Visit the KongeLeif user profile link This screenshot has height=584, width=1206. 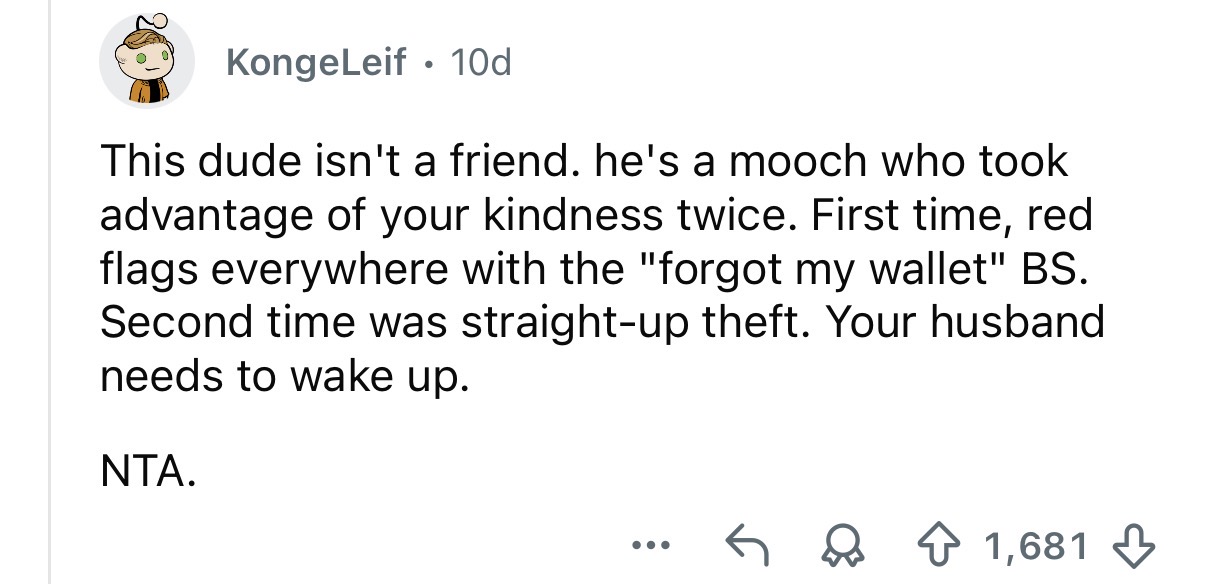click(x=316, y=63)
